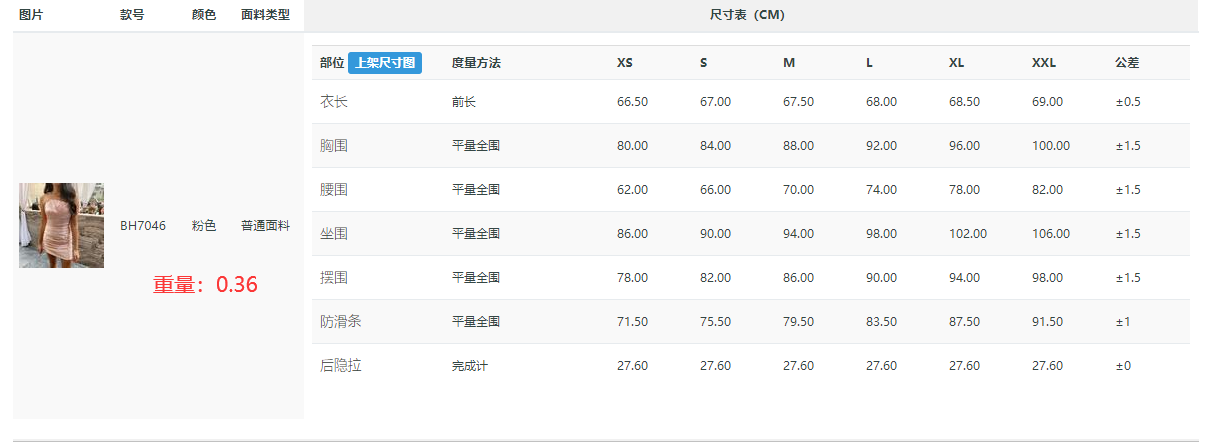Click the 防滑条 row label
1206x442 pixels.
pyautogui.click(x=341, y=322)
